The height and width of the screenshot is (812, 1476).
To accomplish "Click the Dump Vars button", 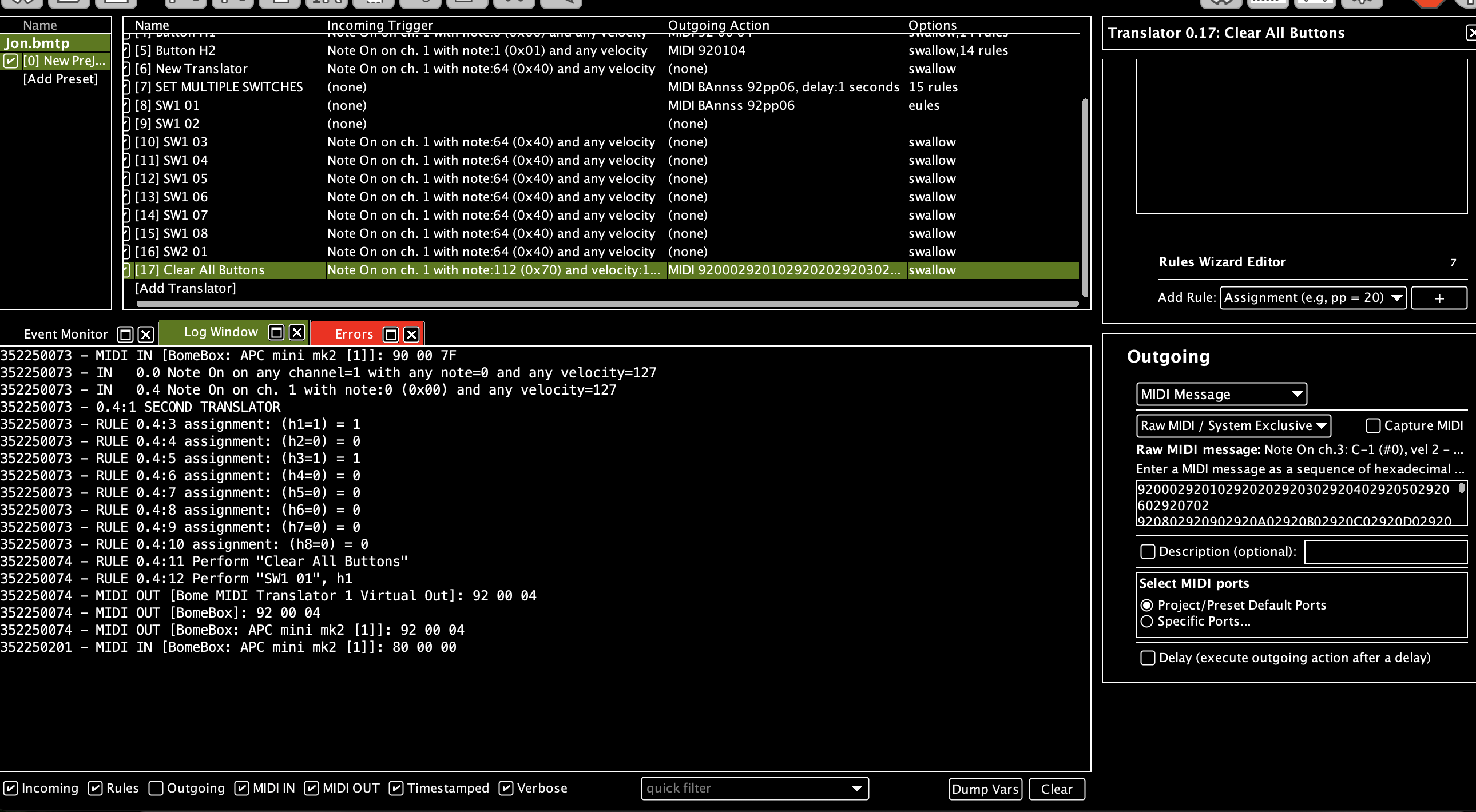I will click(986, 790).
